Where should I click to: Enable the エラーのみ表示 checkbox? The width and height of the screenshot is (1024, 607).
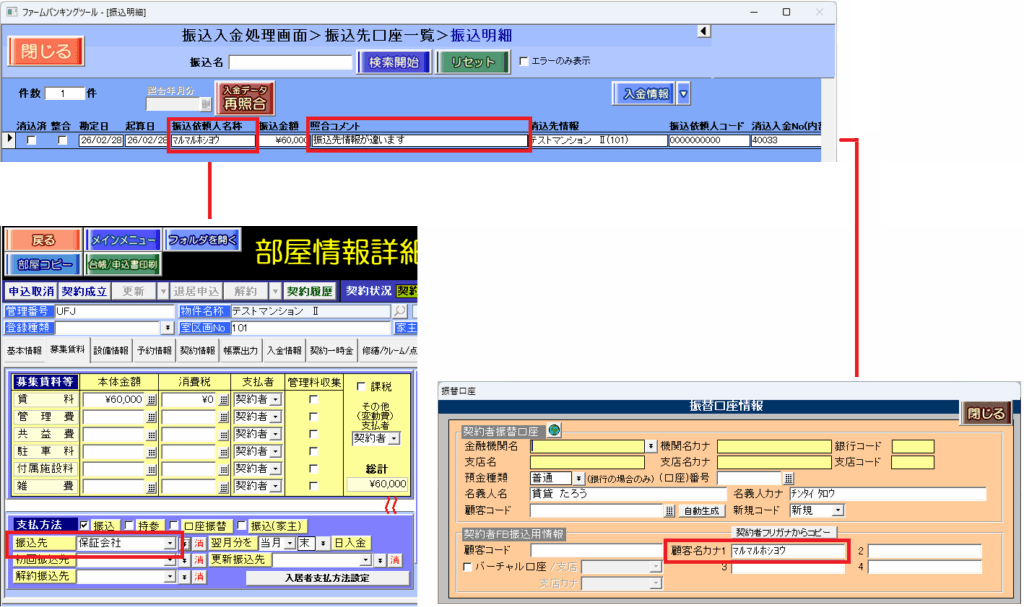tap(524, 61)
